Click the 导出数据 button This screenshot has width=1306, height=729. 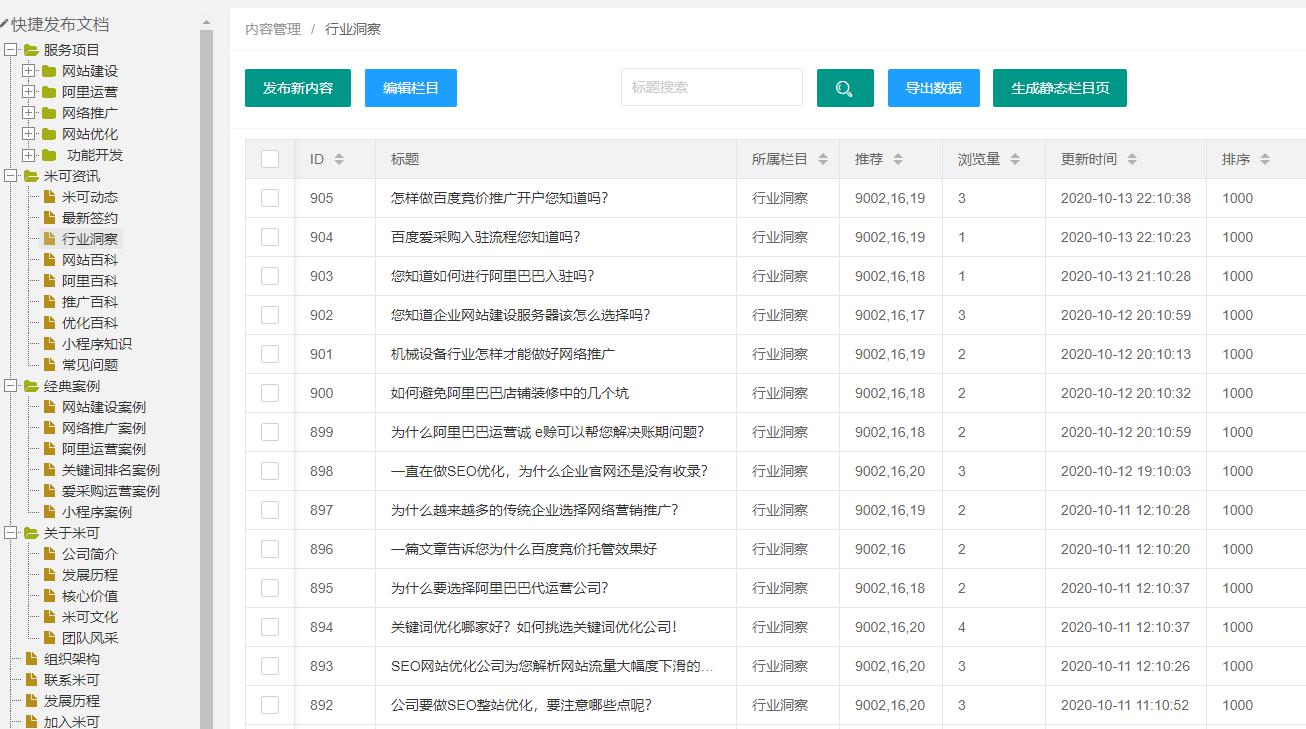933,87
